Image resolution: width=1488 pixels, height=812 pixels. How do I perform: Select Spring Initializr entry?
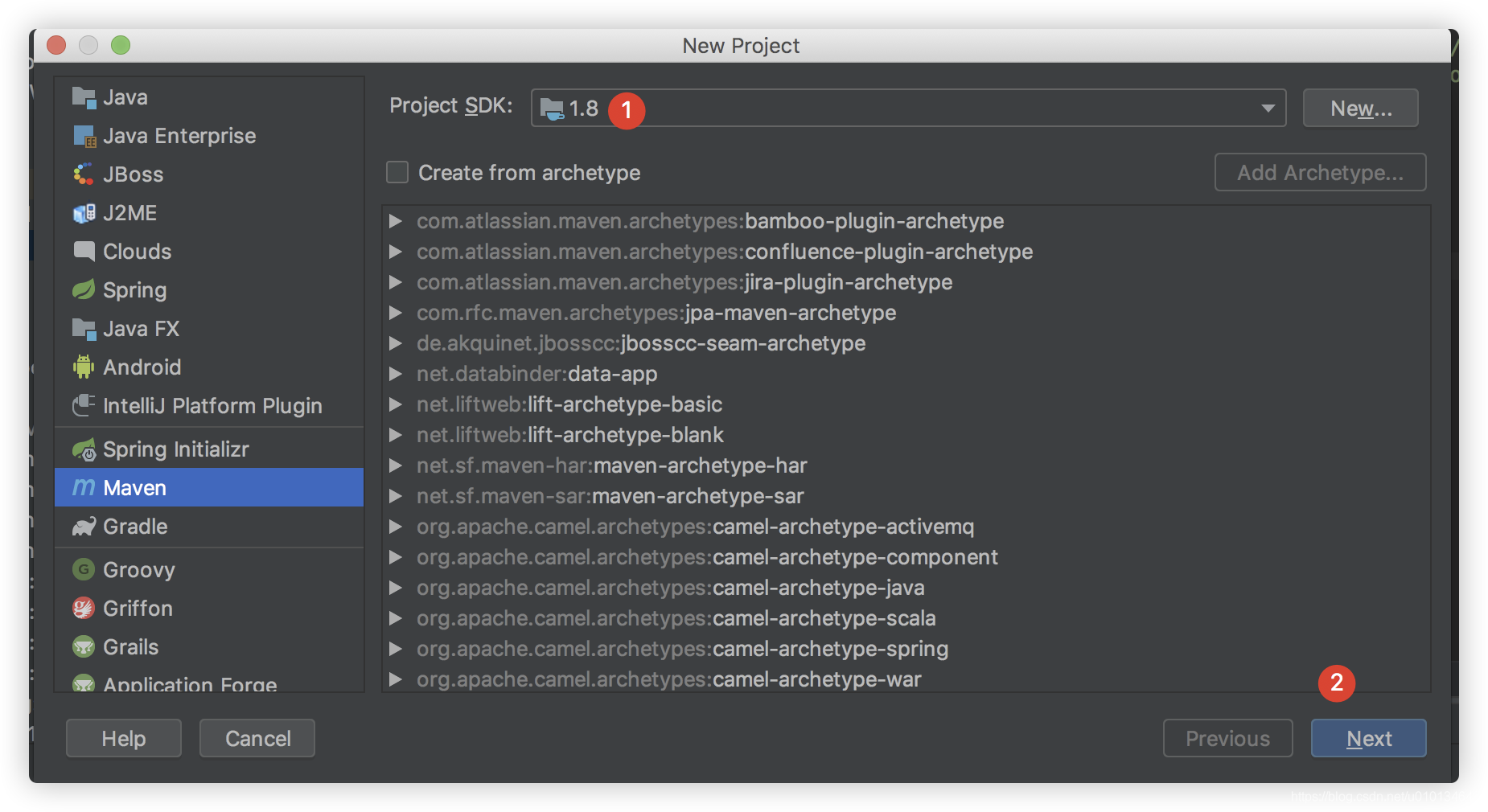[x=209, y=449]
